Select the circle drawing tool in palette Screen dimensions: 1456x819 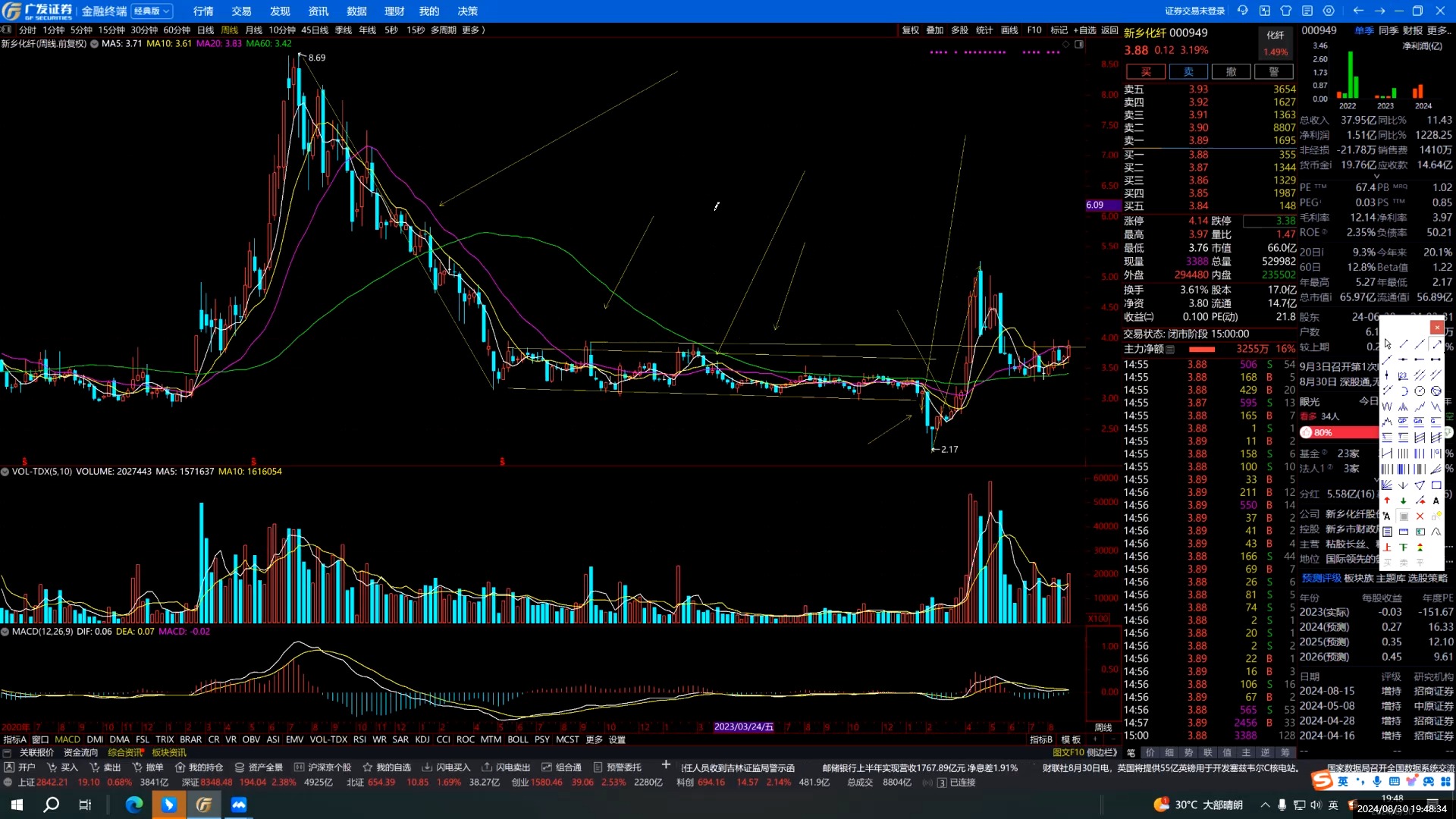point(1420,391)
